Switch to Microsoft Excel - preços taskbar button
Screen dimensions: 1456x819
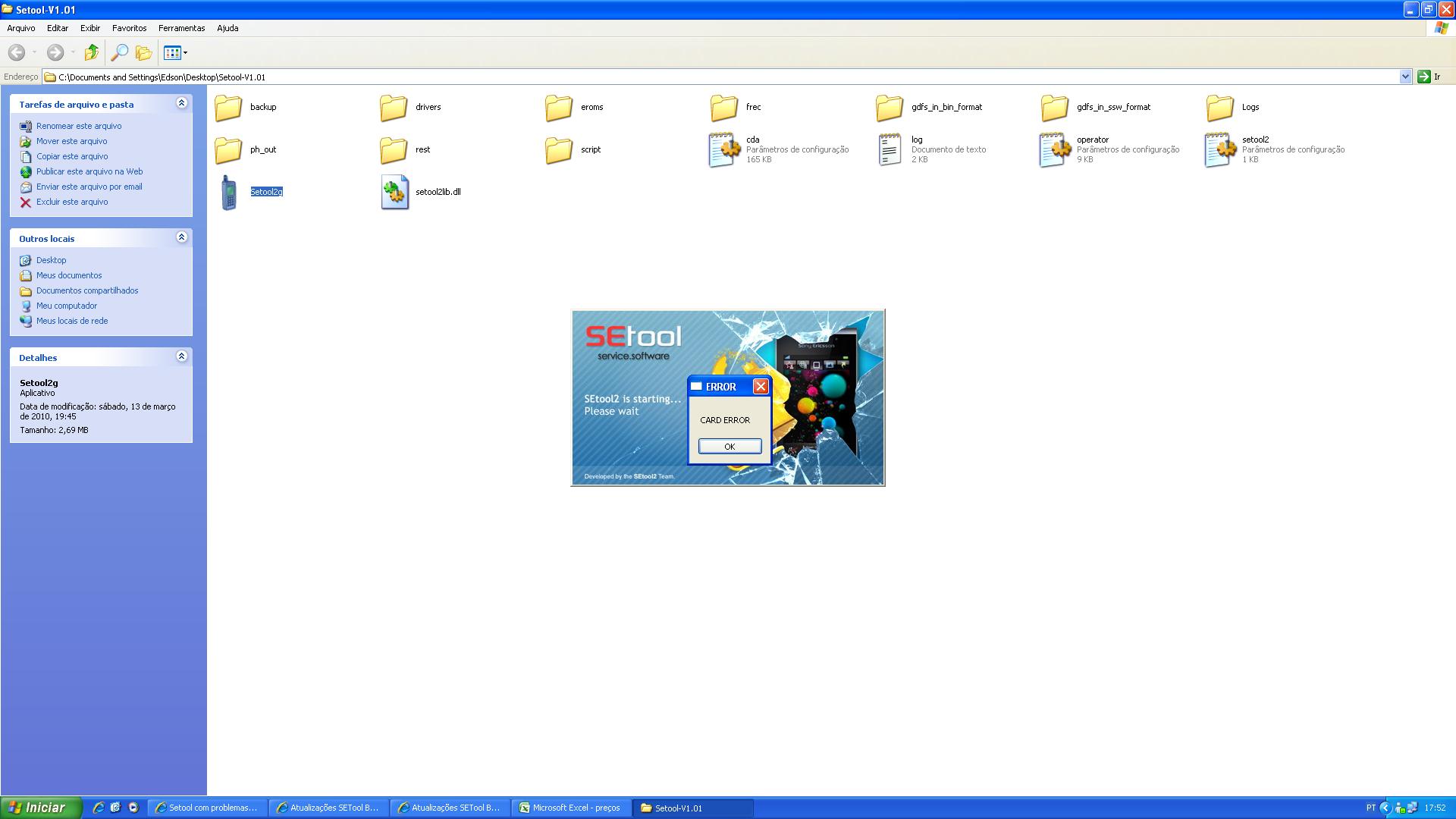[x=571, y=808]
